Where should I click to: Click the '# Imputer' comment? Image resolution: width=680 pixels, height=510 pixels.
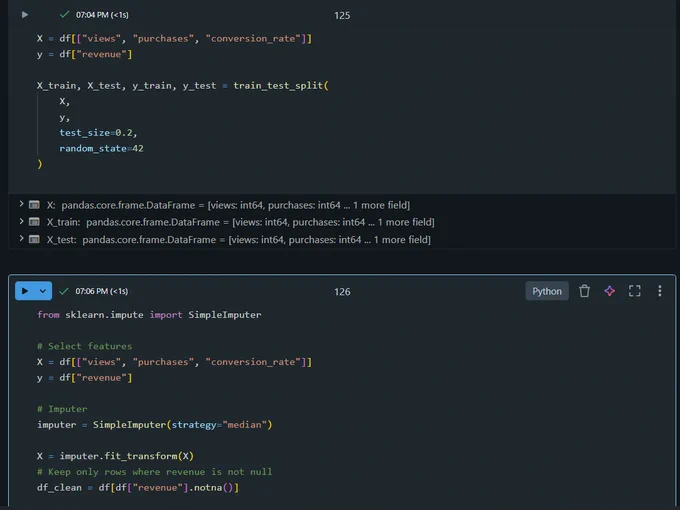62,409
